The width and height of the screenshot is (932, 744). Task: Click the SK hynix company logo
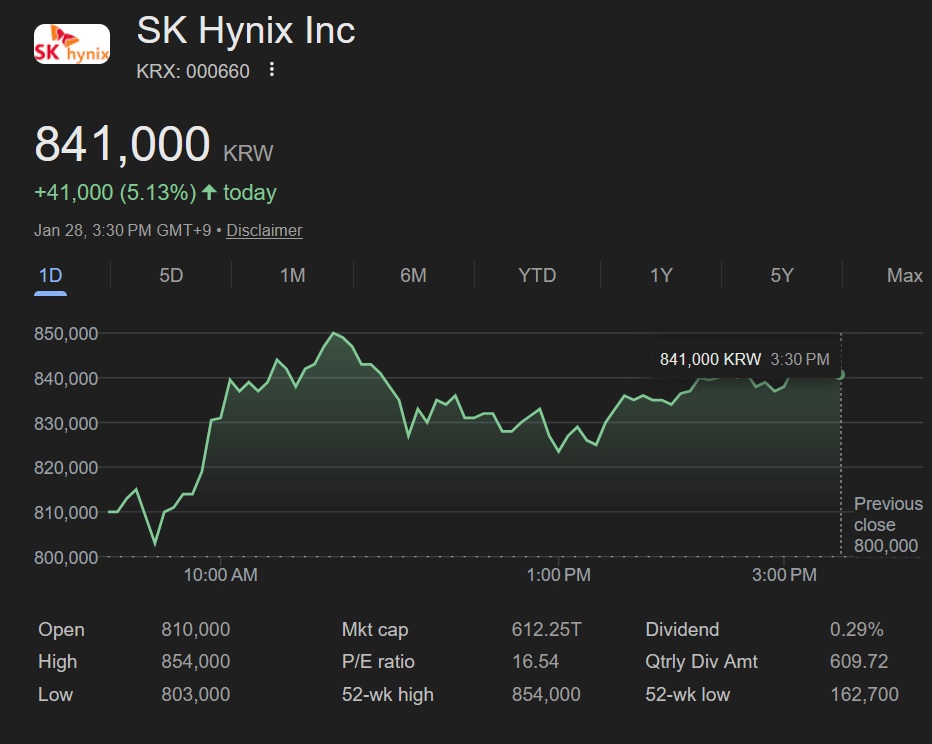(x=72, y=45)
